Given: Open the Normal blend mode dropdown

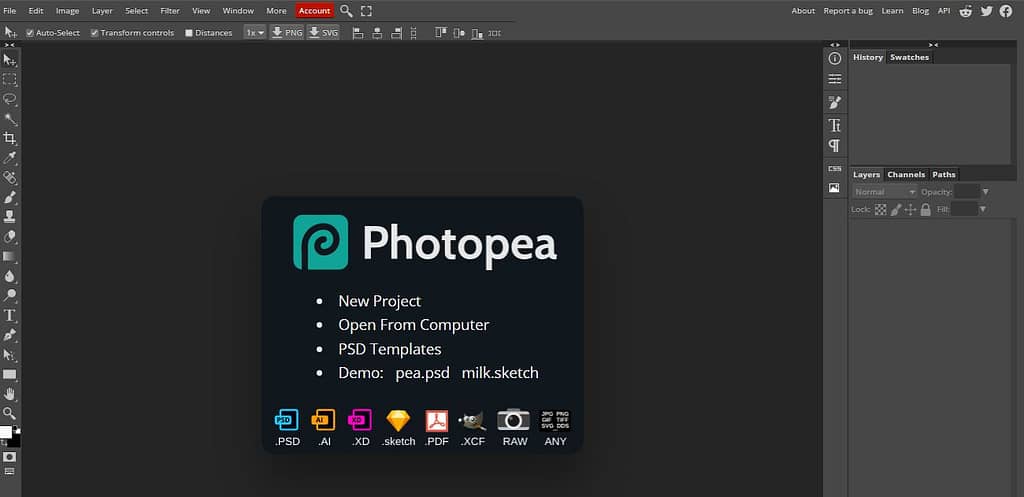Looking at the screenshot, I should pyautogui.click(x=885, y=192).
